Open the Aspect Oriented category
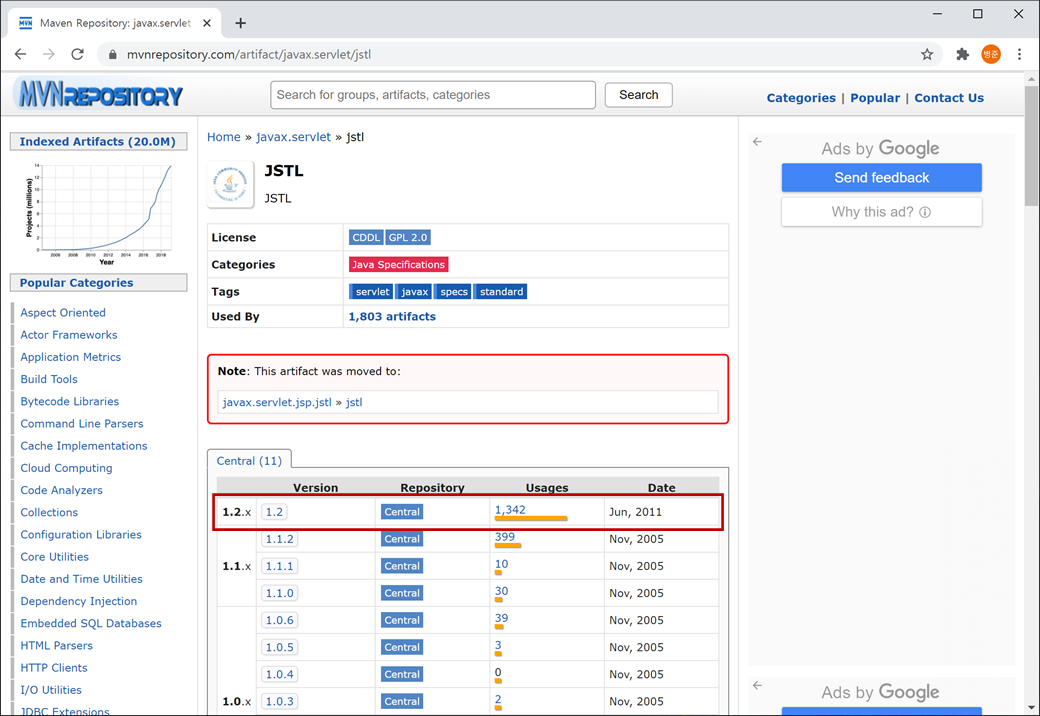Viewport: 1040px width, 716px height. 63,313
